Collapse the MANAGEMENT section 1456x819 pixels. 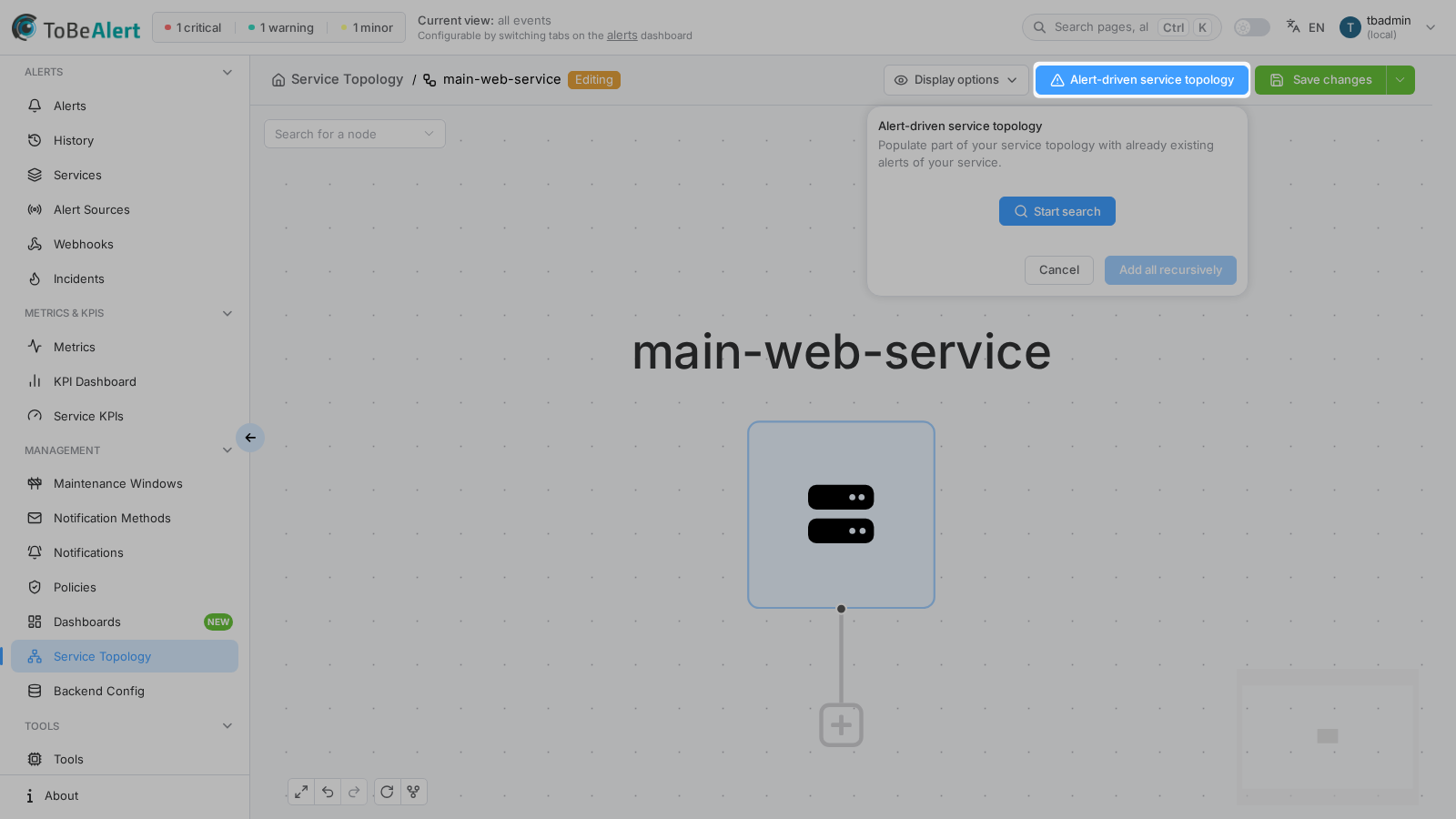[x=227, y=450]
